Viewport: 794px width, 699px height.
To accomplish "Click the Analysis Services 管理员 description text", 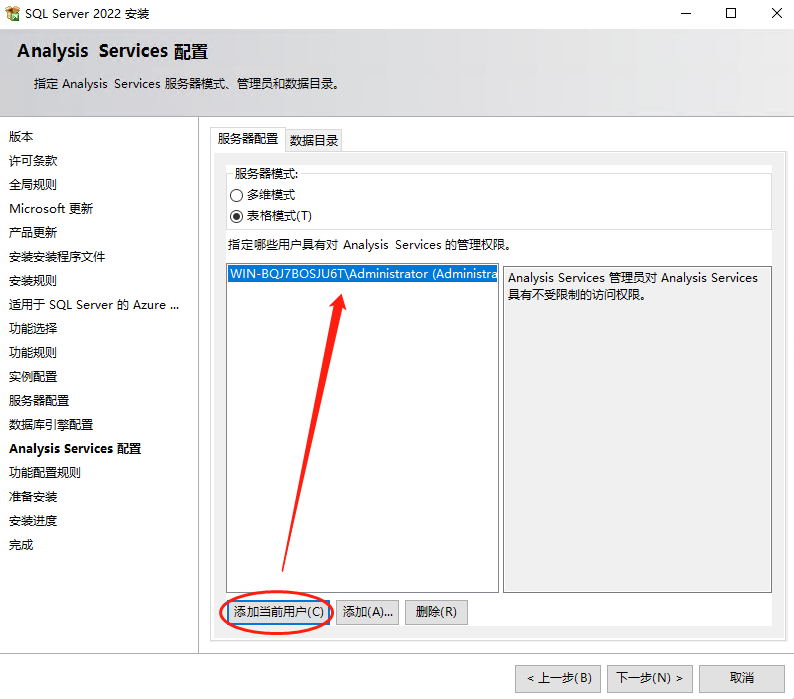I will point(632,286).
